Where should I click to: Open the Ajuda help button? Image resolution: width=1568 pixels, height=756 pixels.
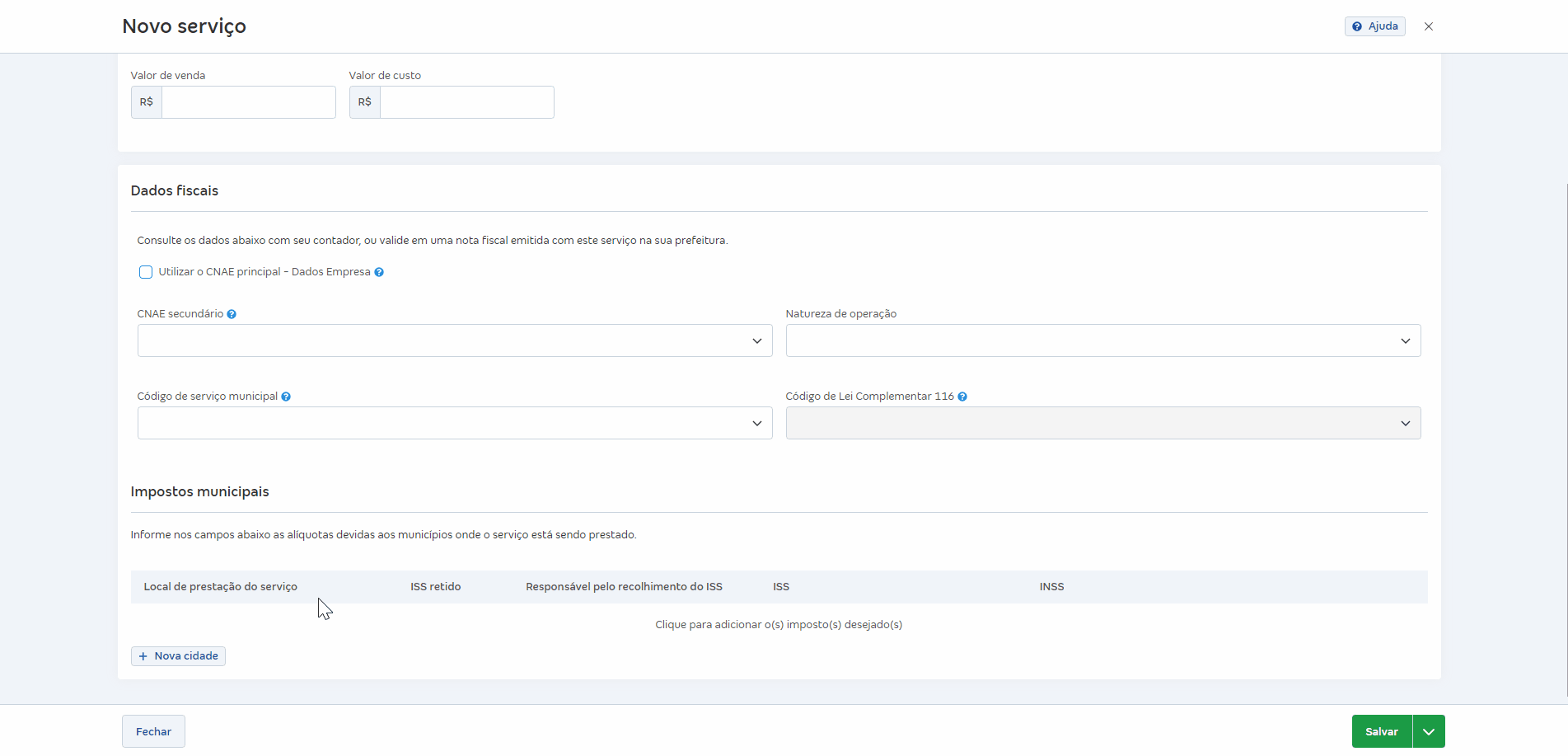(x=1374, y=26)
